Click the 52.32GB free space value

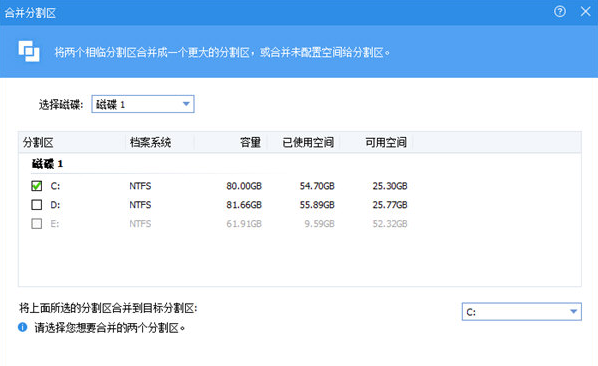click(x=390, y=223)
